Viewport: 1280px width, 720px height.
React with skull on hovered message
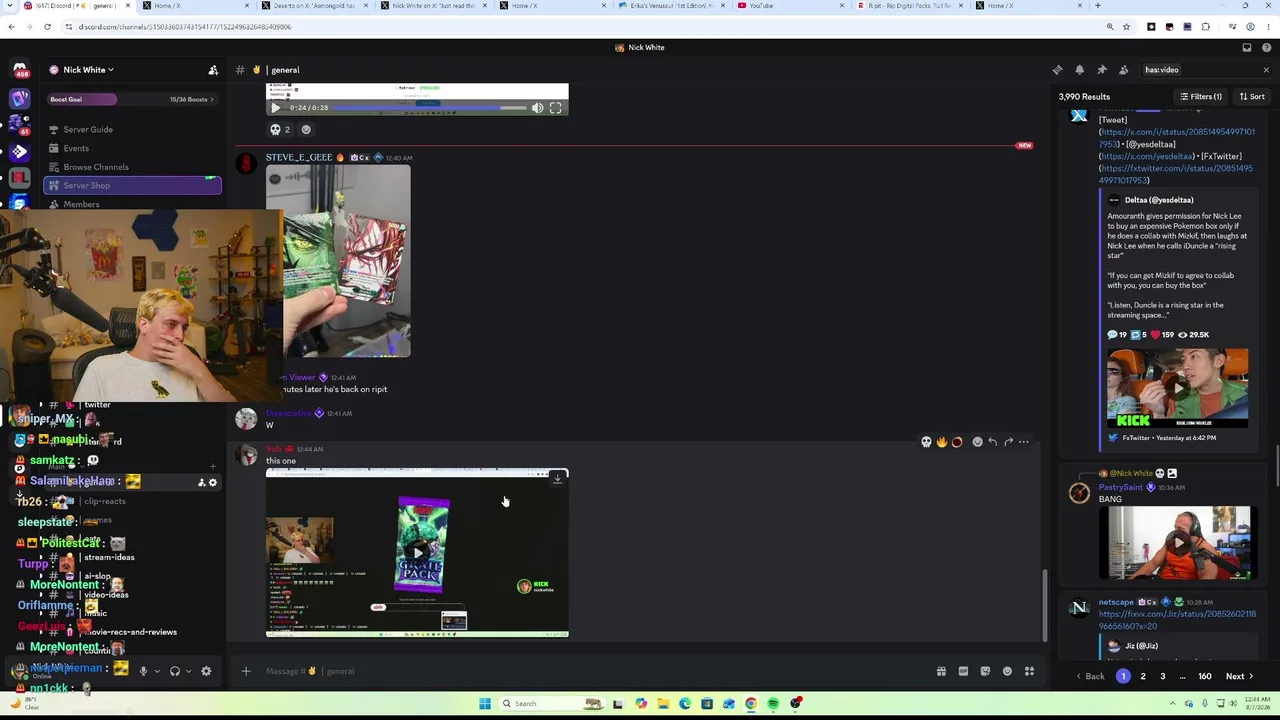point(926,442)
